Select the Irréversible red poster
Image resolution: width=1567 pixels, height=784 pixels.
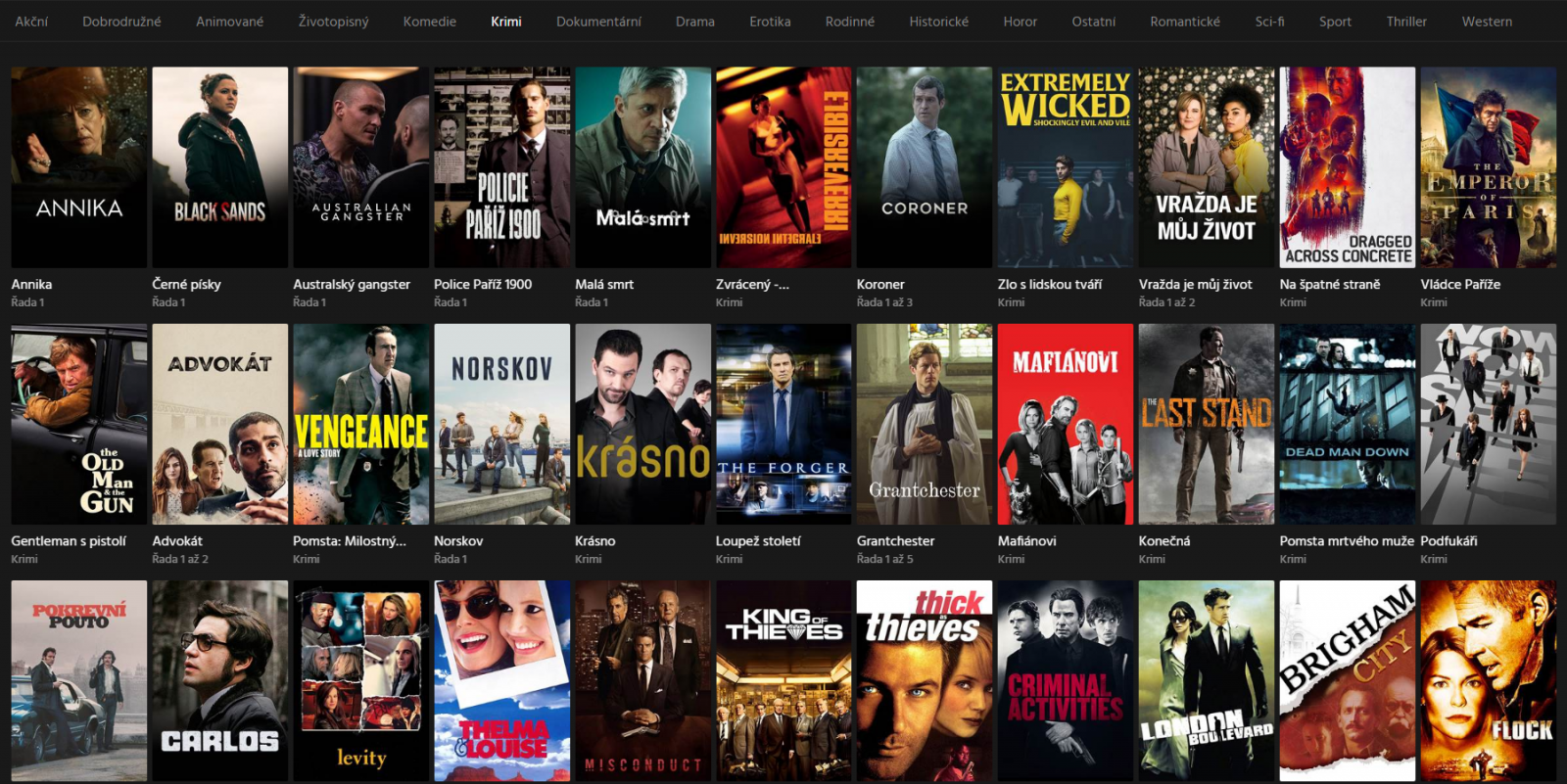click(x=783, y=167)
